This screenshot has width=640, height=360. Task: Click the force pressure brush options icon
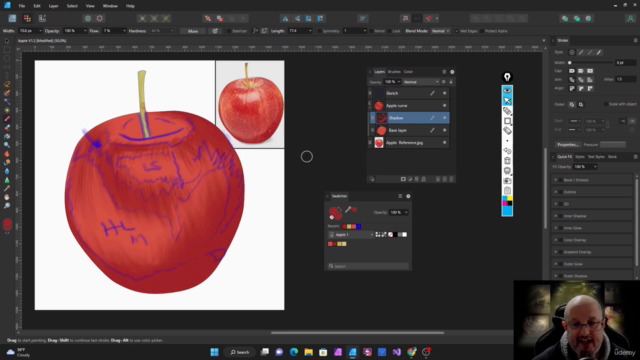tap(215, 31)
